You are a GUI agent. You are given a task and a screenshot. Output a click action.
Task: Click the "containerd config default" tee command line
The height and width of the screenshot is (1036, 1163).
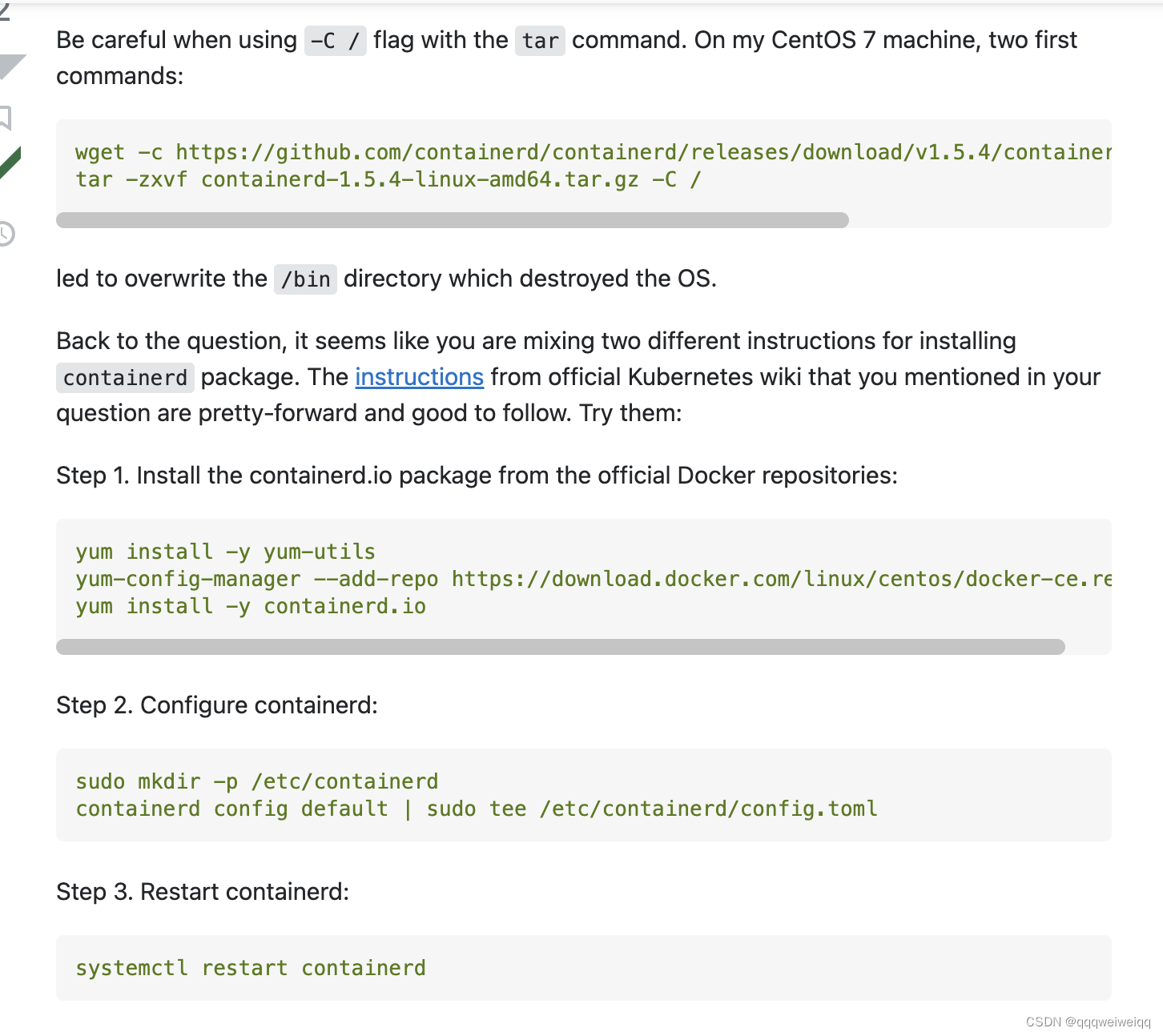(477, 809)
